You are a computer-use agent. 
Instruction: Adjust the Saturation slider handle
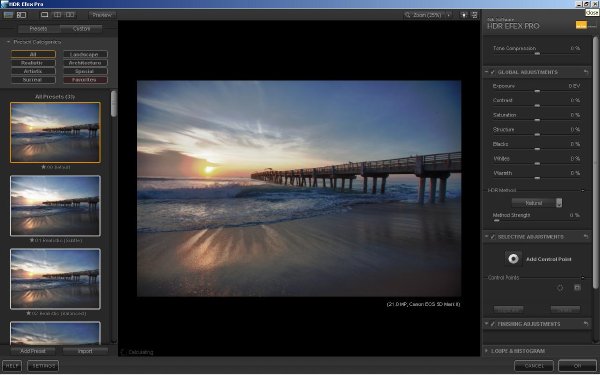pos(537,120)
